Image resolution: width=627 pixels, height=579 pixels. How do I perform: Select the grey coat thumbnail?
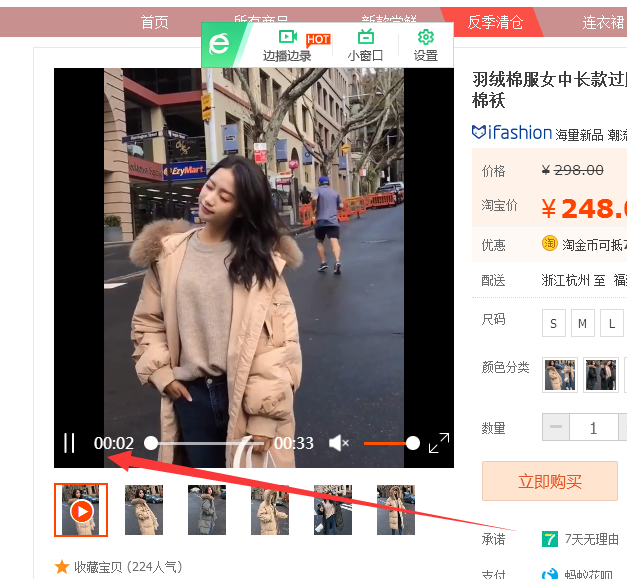click(x=207, y=510)
